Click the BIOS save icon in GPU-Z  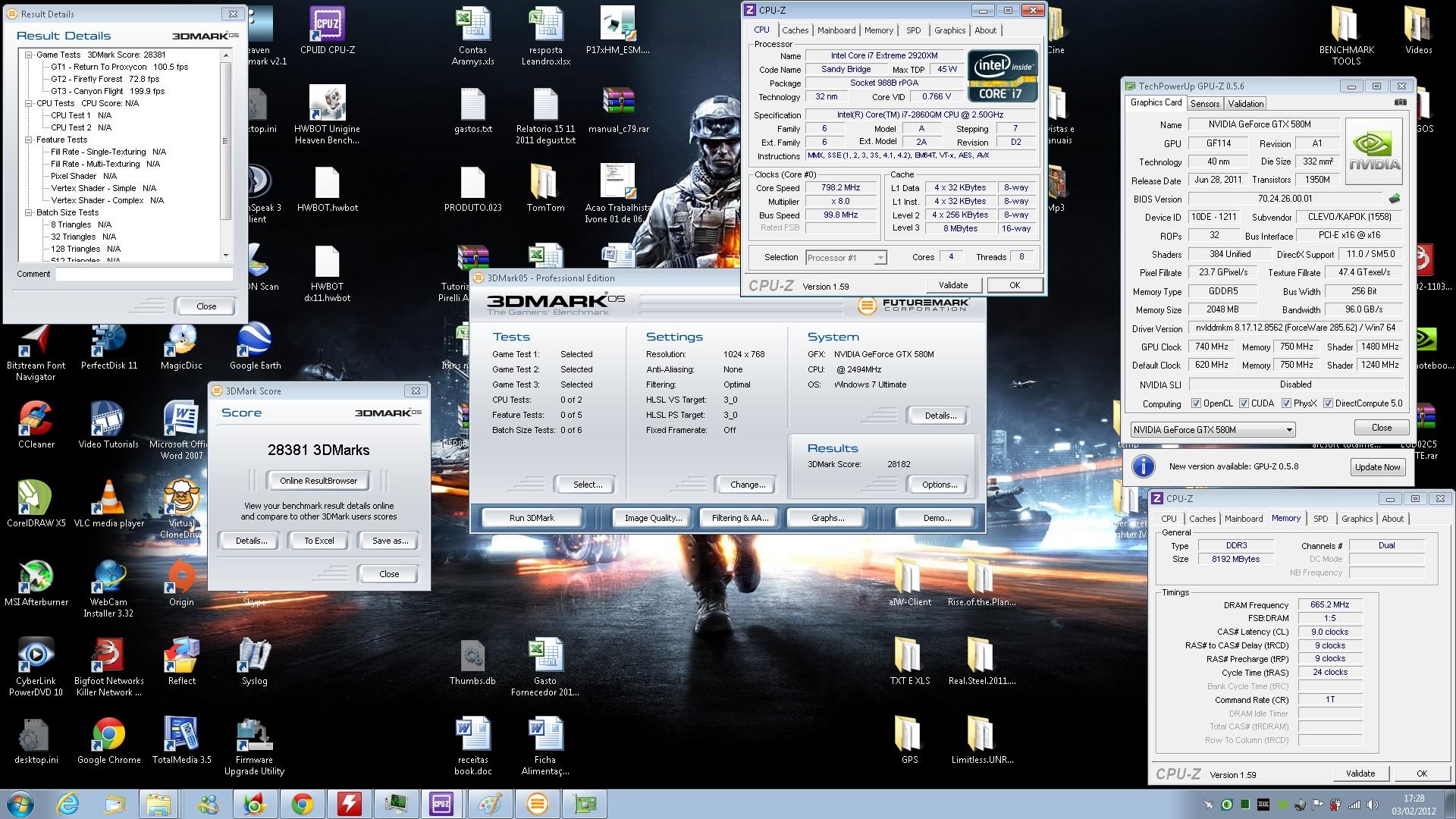pos(1394,199)
